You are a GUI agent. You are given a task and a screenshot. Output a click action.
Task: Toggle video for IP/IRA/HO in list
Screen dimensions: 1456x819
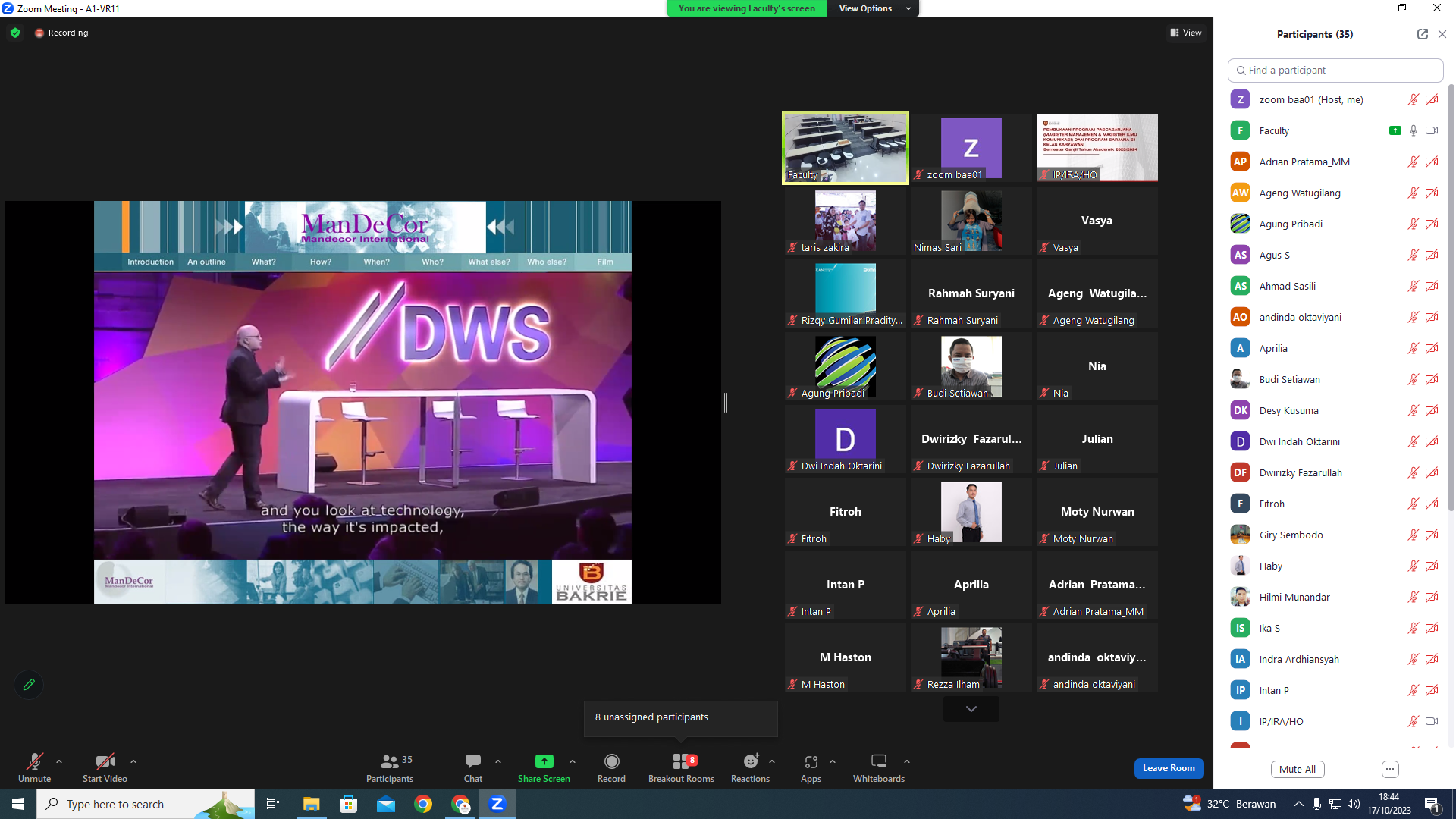click(x=1432, y=721)
